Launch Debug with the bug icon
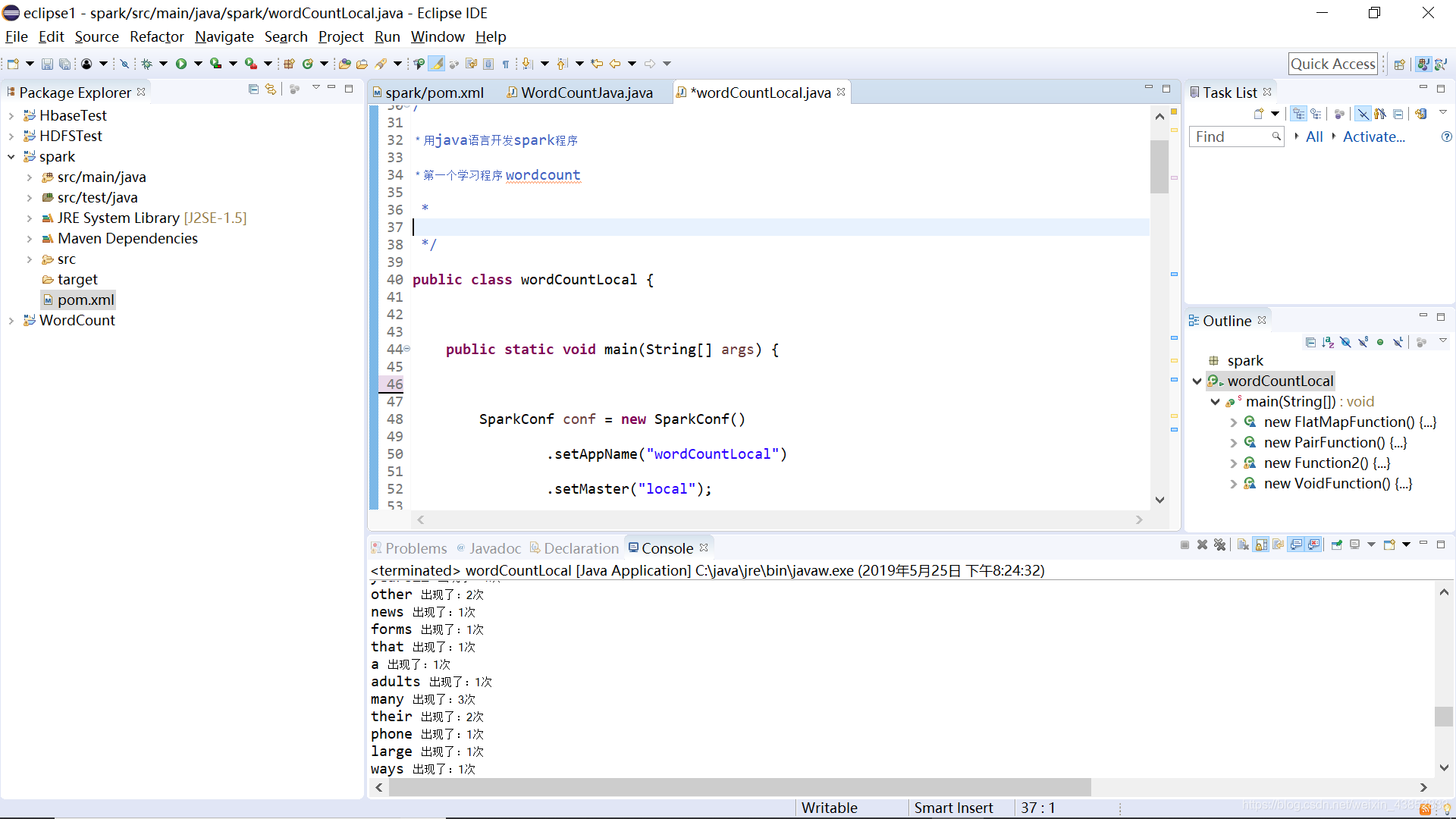The image size is (1456, 819). (x=147, y=64)
